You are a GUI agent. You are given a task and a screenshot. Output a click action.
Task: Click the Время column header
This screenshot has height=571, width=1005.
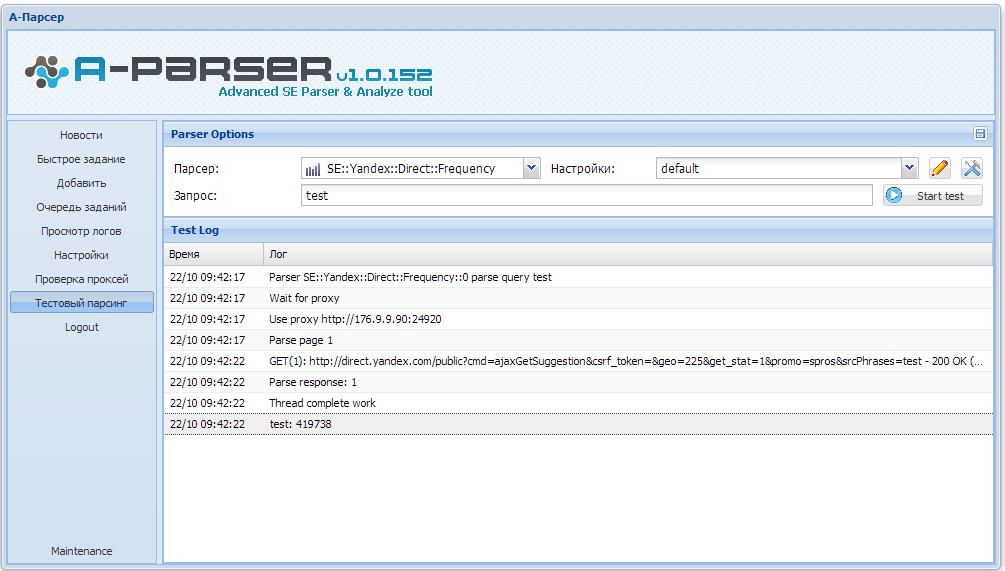(213, 254)
